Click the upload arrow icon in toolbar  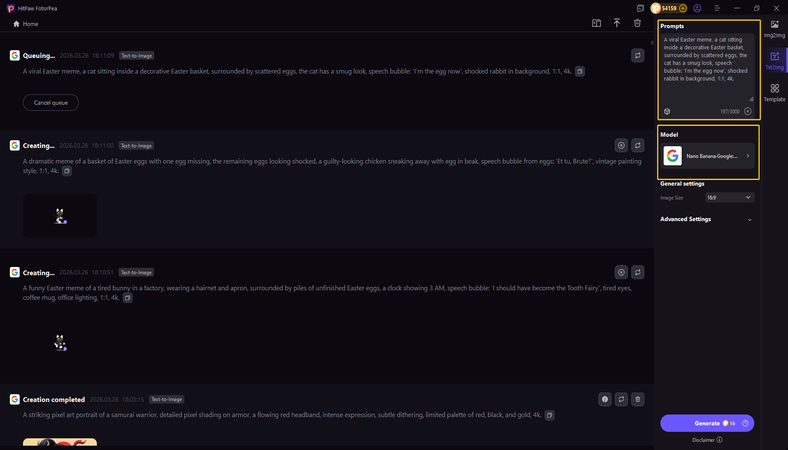616,23
